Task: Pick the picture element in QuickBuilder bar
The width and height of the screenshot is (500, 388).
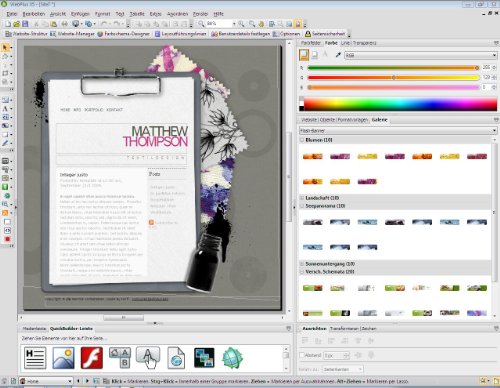Action: coord(63,358)
